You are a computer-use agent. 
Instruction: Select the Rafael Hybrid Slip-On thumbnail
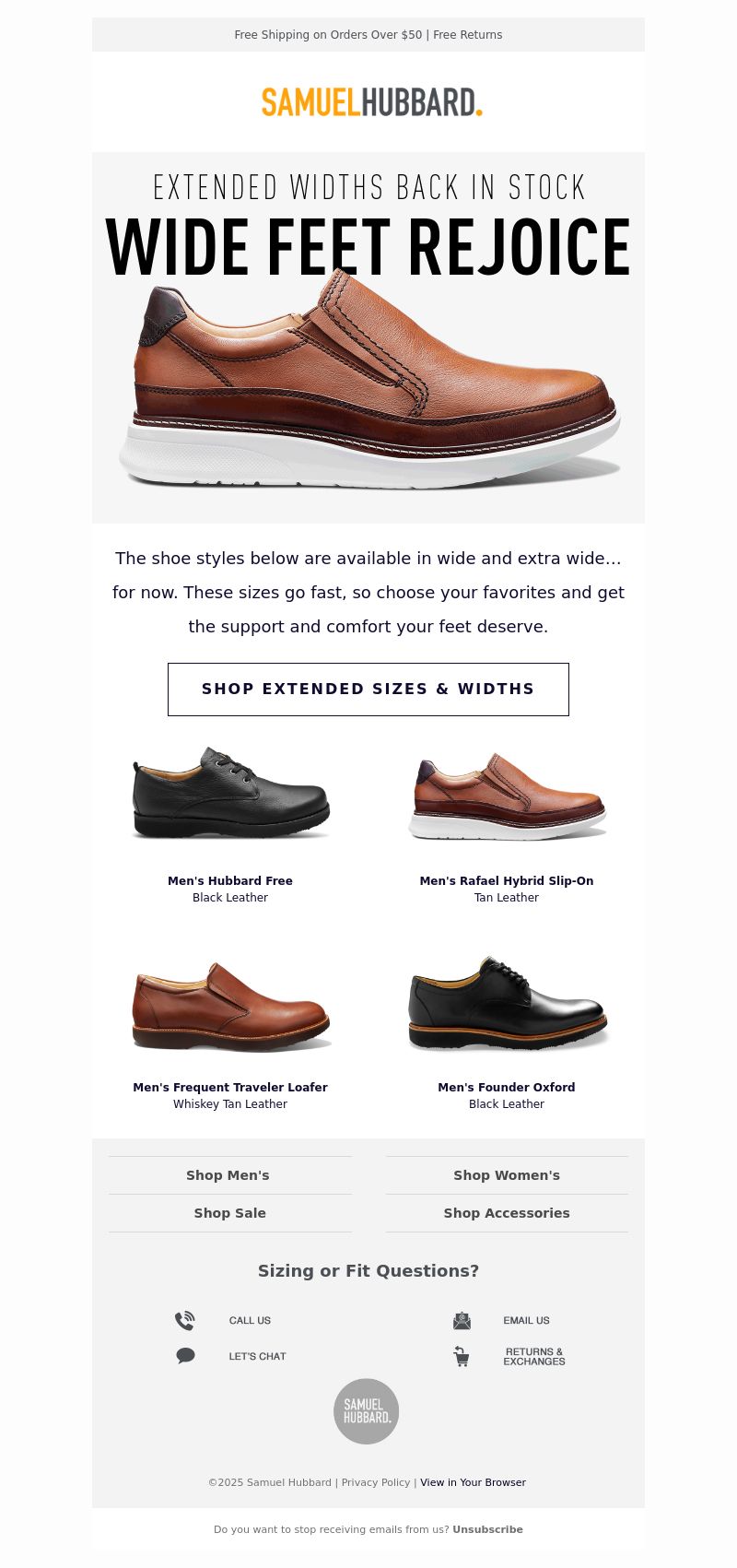click(x=507, y=795)
